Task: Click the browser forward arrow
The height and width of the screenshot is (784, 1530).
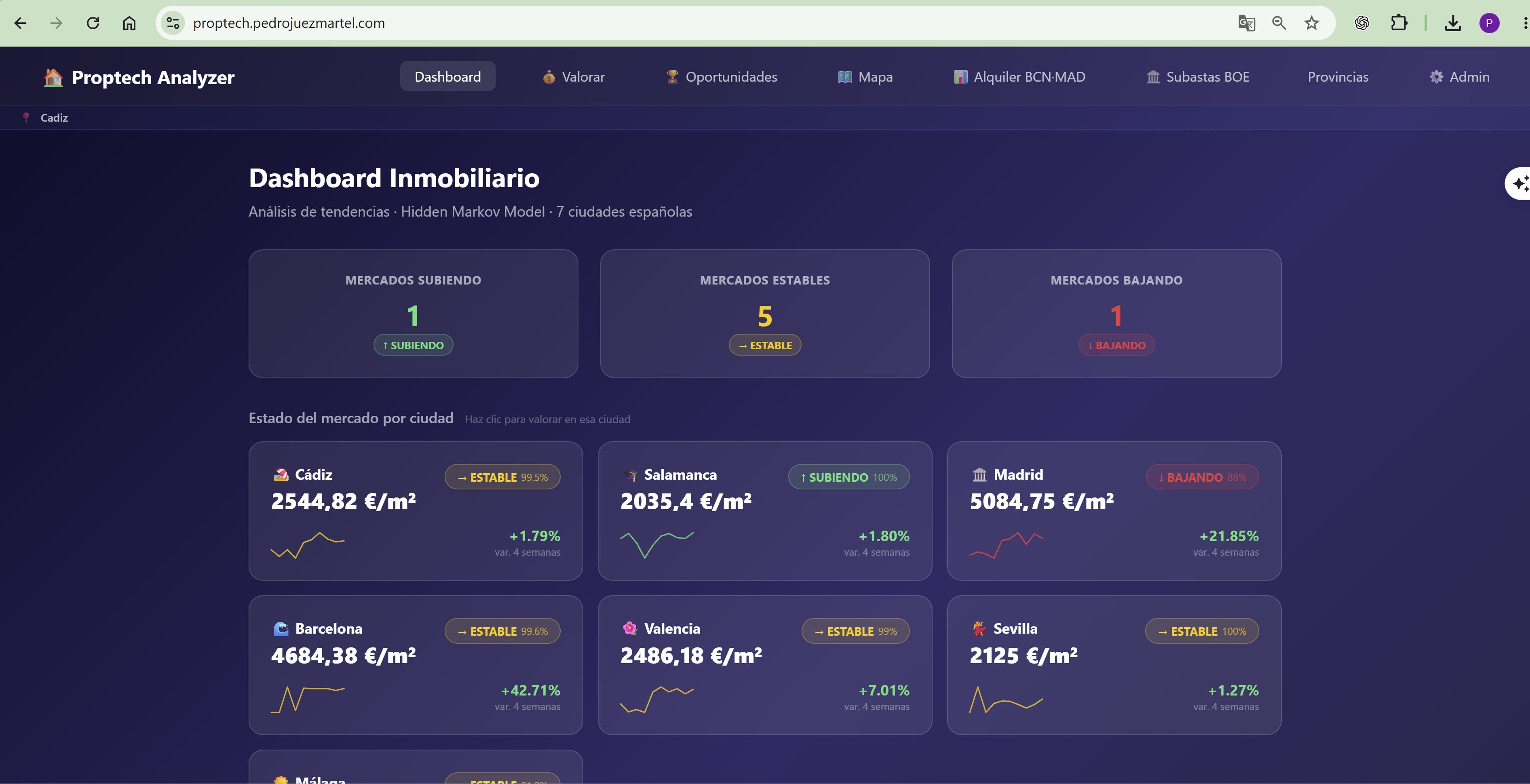Action: [57, 23]
